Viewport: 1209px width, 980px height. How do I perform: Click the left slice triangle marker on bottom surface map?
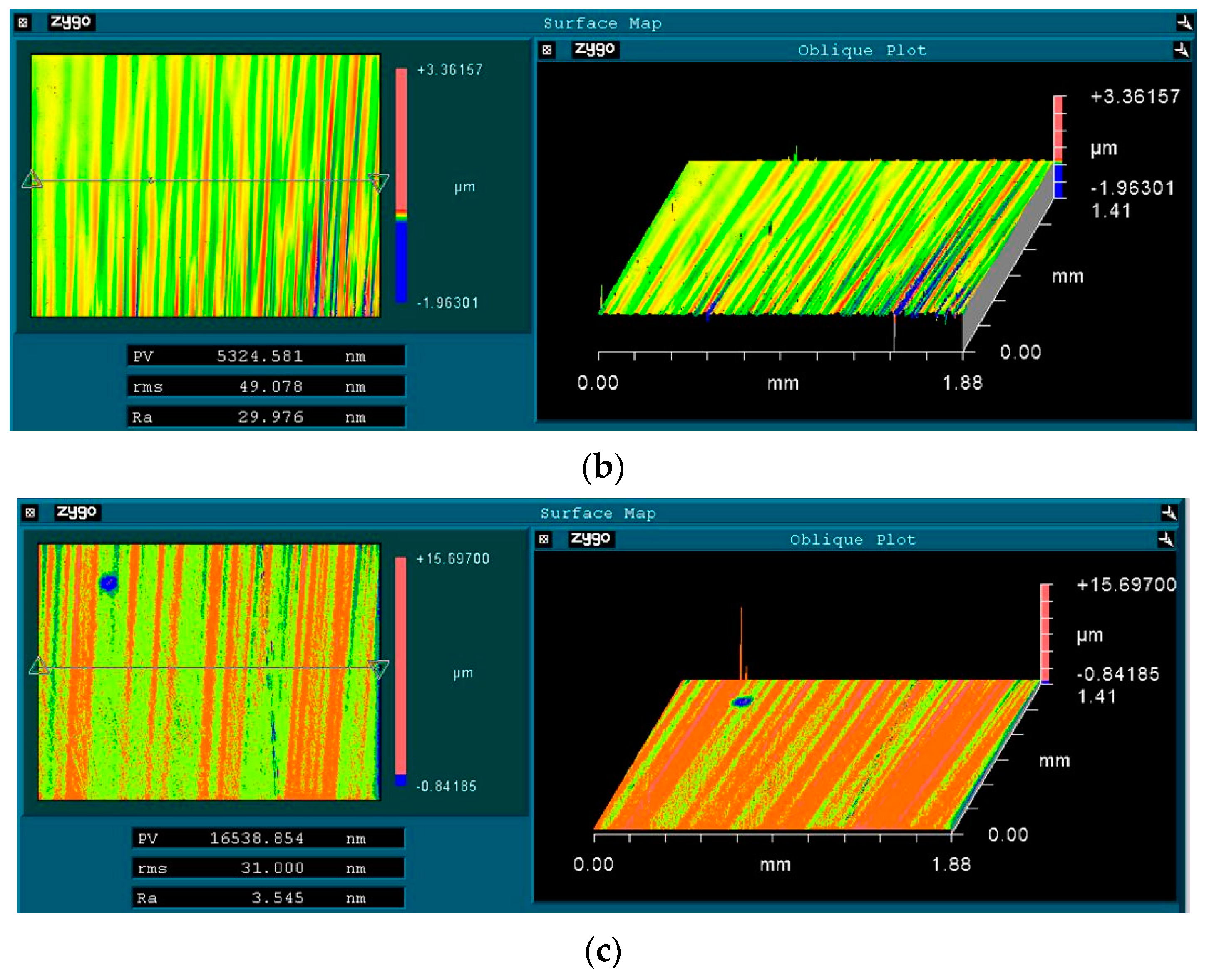click(x=39, y=666)
